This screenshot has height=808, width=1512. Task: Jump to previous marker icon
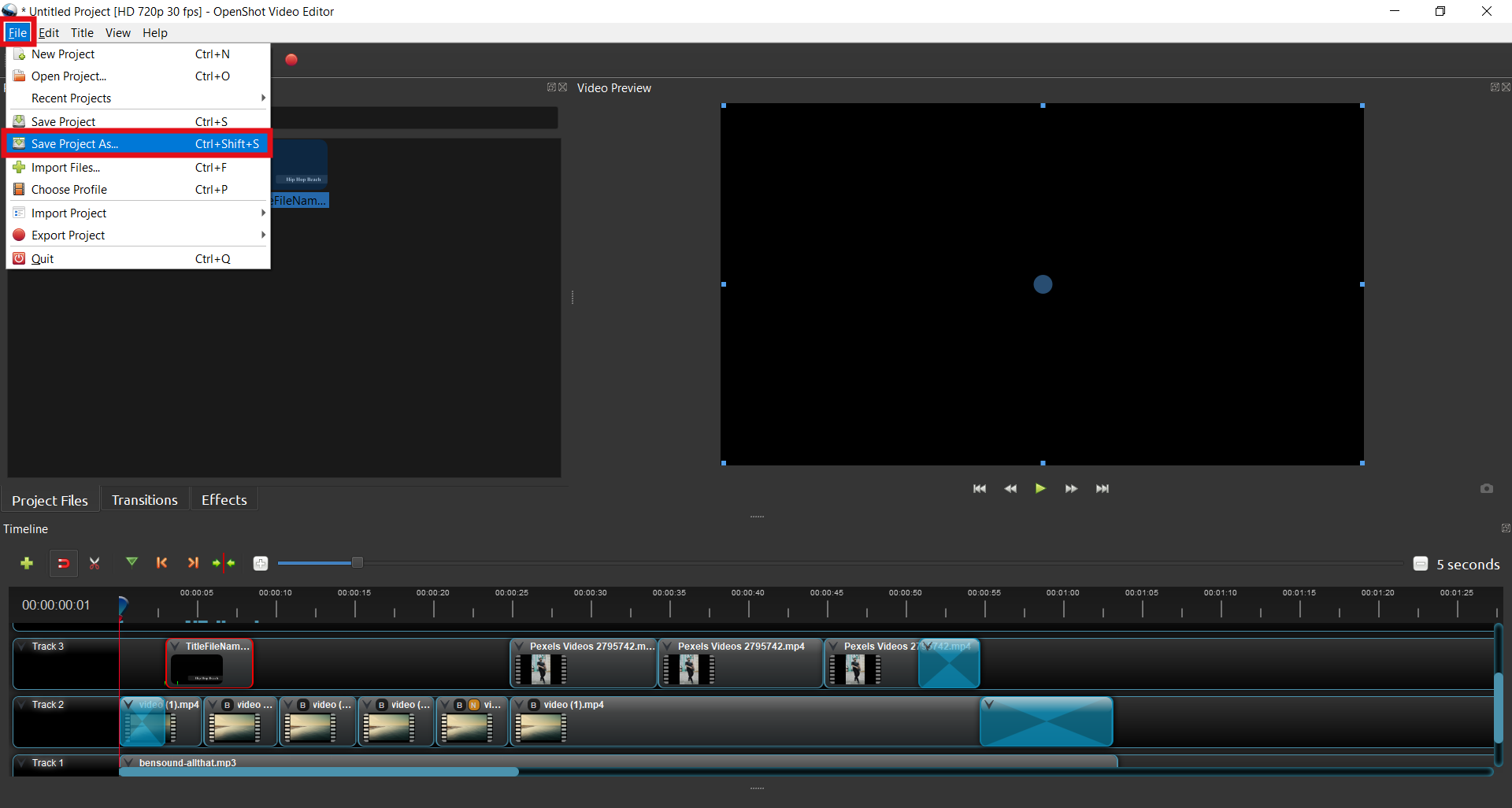point(162,562)
